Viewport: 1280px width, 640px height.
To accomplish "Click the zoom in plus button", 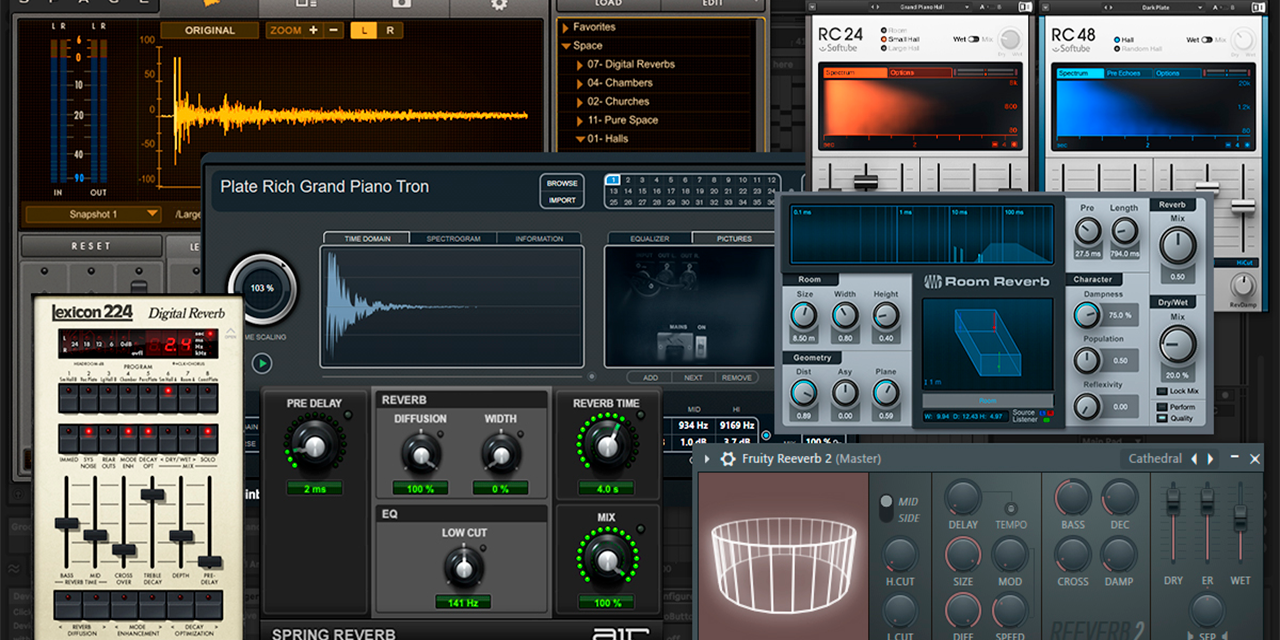I will 313,31.
